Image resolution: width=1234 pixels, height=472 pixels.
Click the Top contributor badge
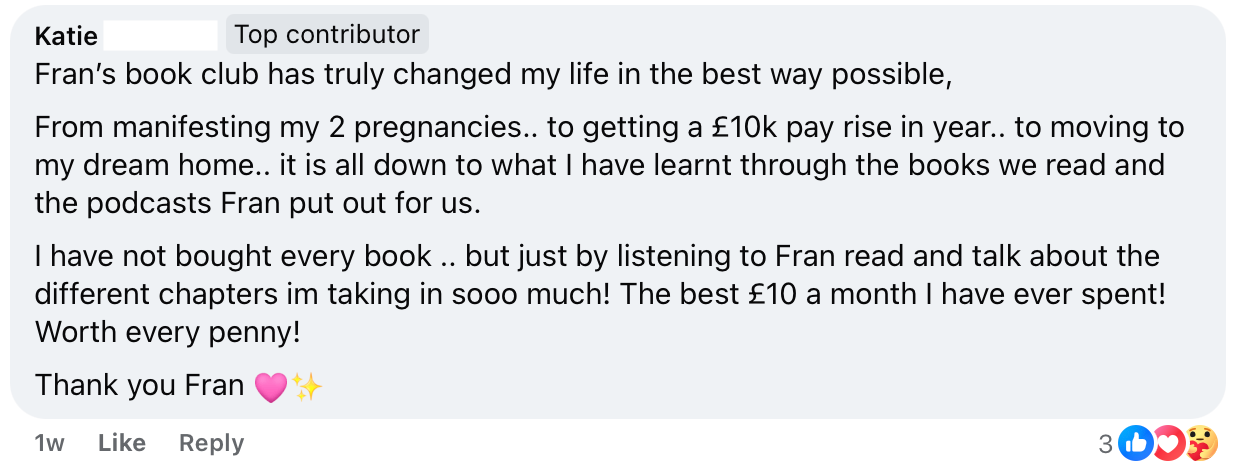(327, 35)
